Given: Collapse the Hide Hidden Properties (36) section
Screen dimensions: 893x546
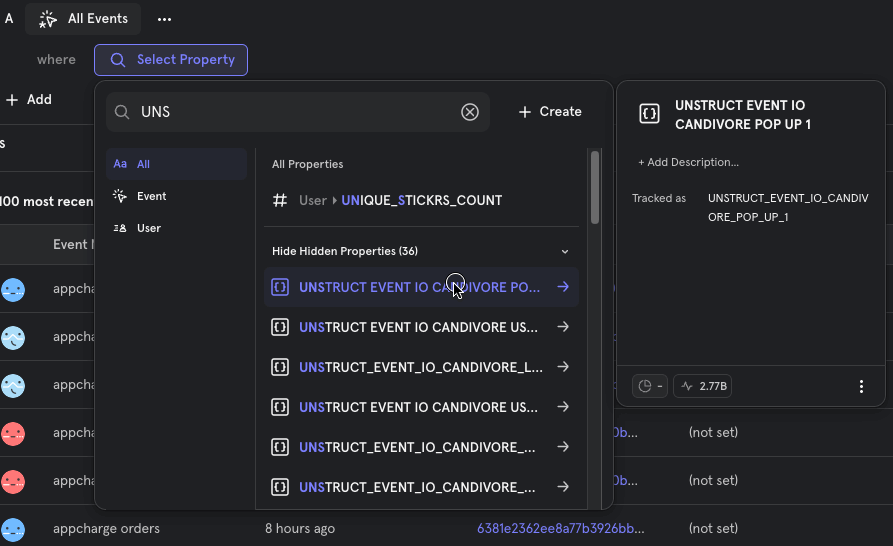Looking at the screenshot, I should pos(565,251).
